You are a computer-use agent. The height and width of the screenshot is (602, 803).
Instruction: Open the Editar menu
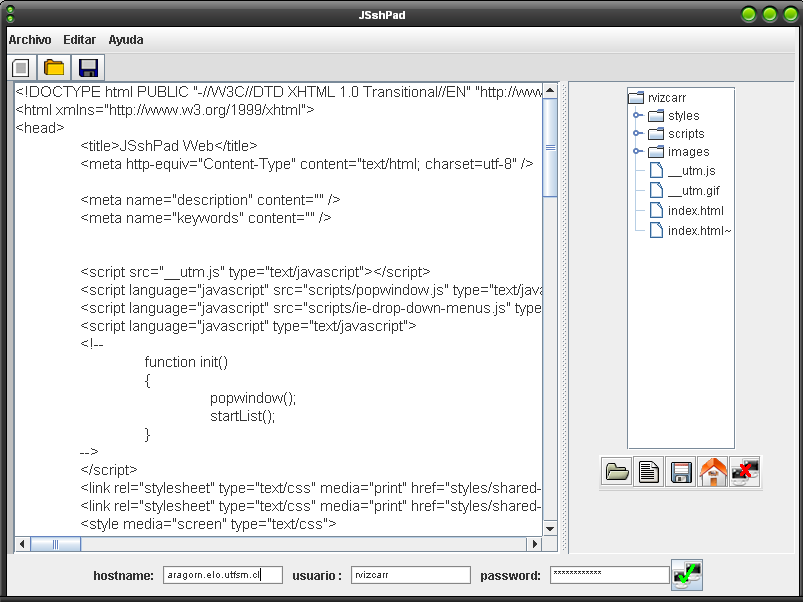click(x=79, y=40)
